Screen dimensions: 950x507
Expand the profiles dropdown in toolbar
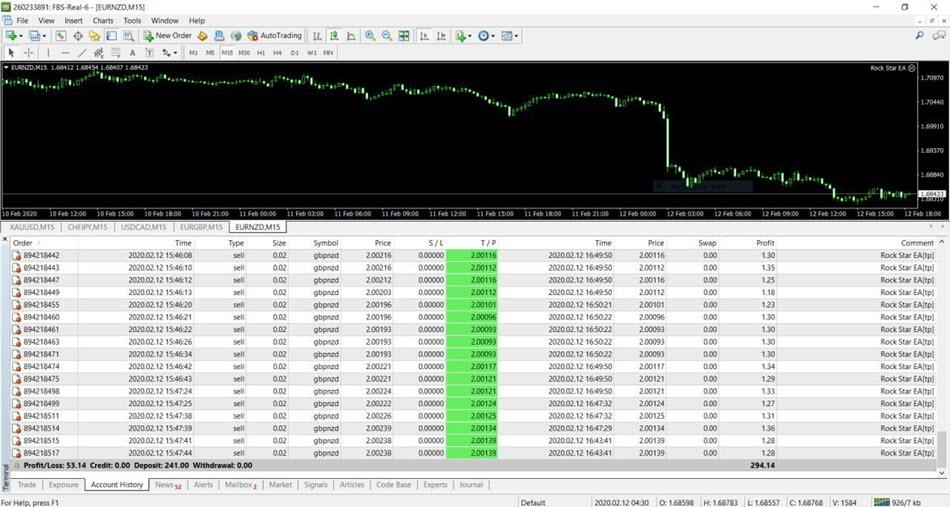[43, 36]
